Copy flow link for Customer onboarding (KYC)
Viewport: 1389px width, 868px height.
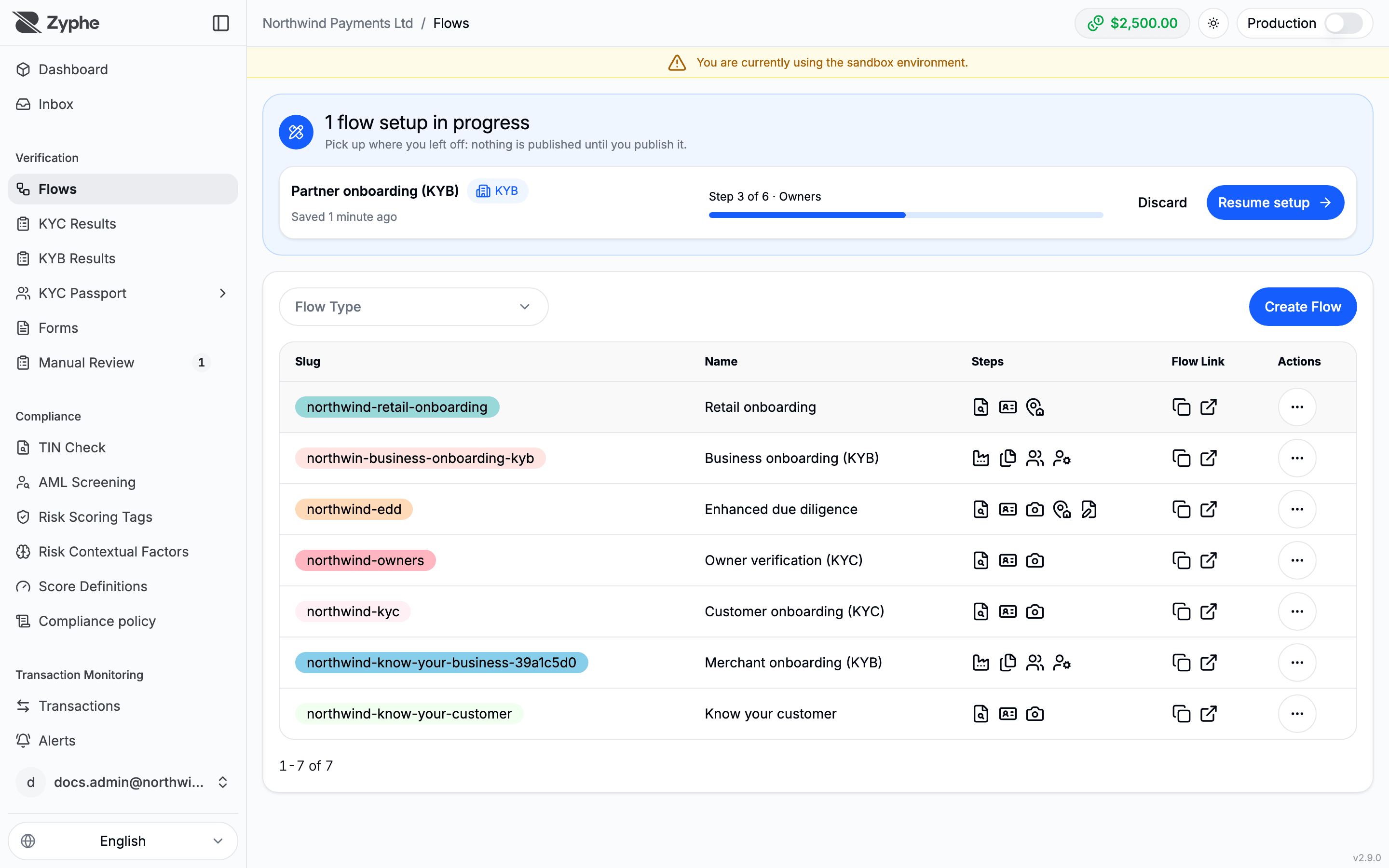[x=1181, y=611]
